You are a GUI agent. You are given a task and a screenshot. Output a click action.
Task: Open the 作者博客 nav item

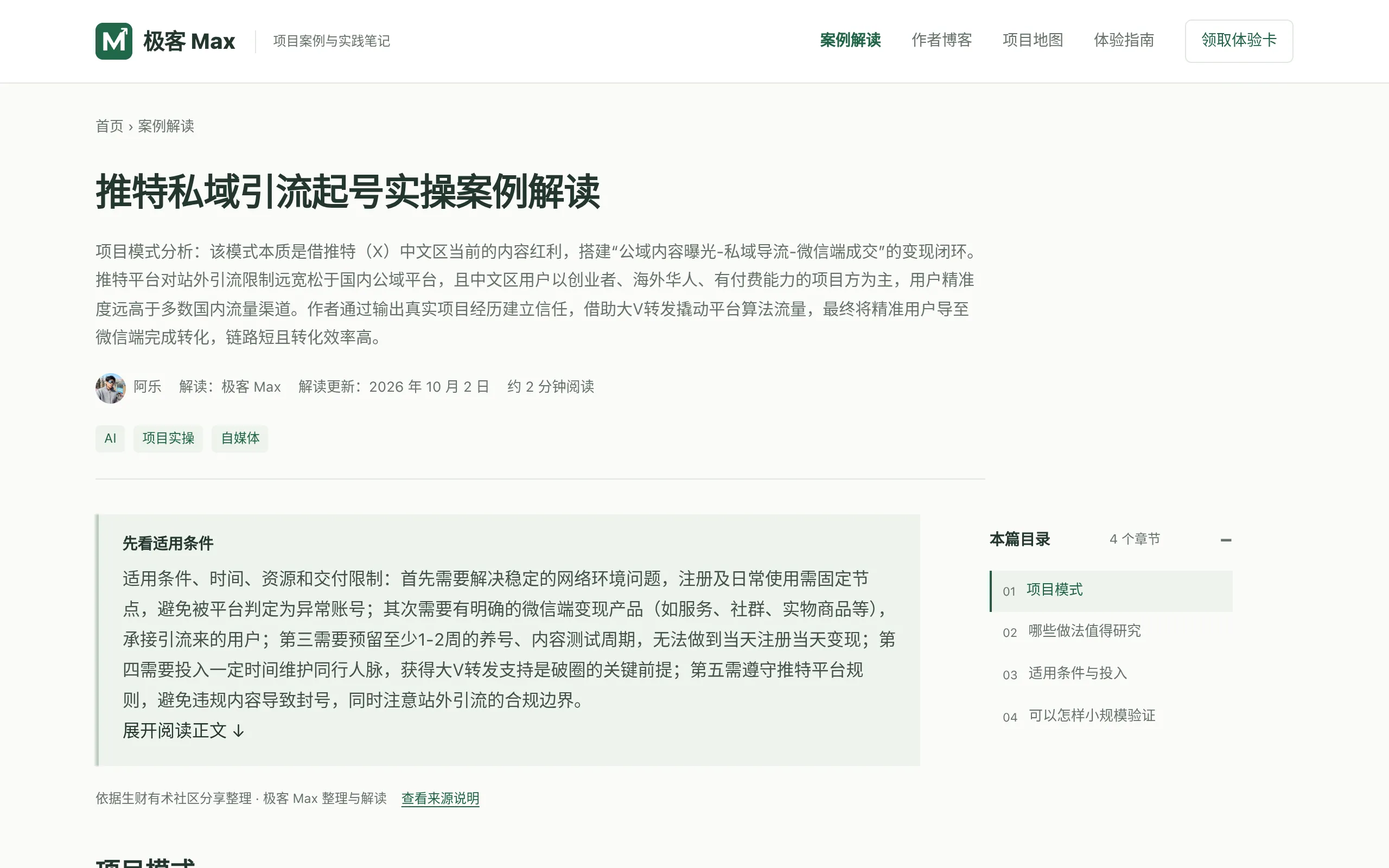(941, 40)
